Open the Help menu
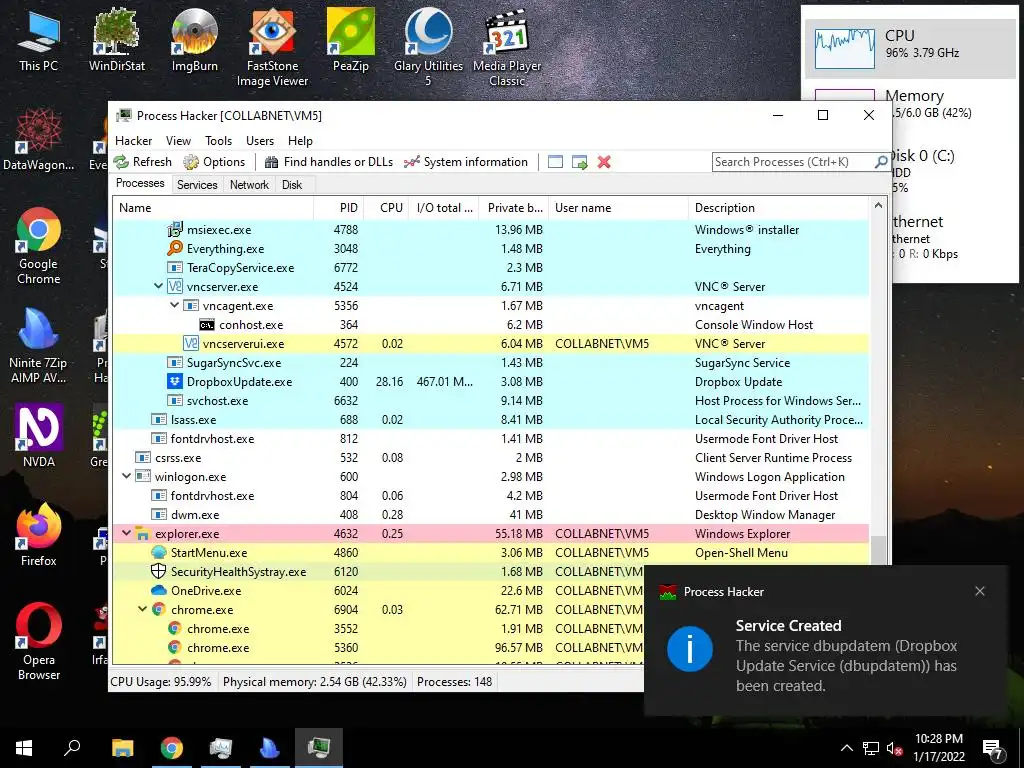The height and width of the screenshot is (768, 1024). pos(300,141)
